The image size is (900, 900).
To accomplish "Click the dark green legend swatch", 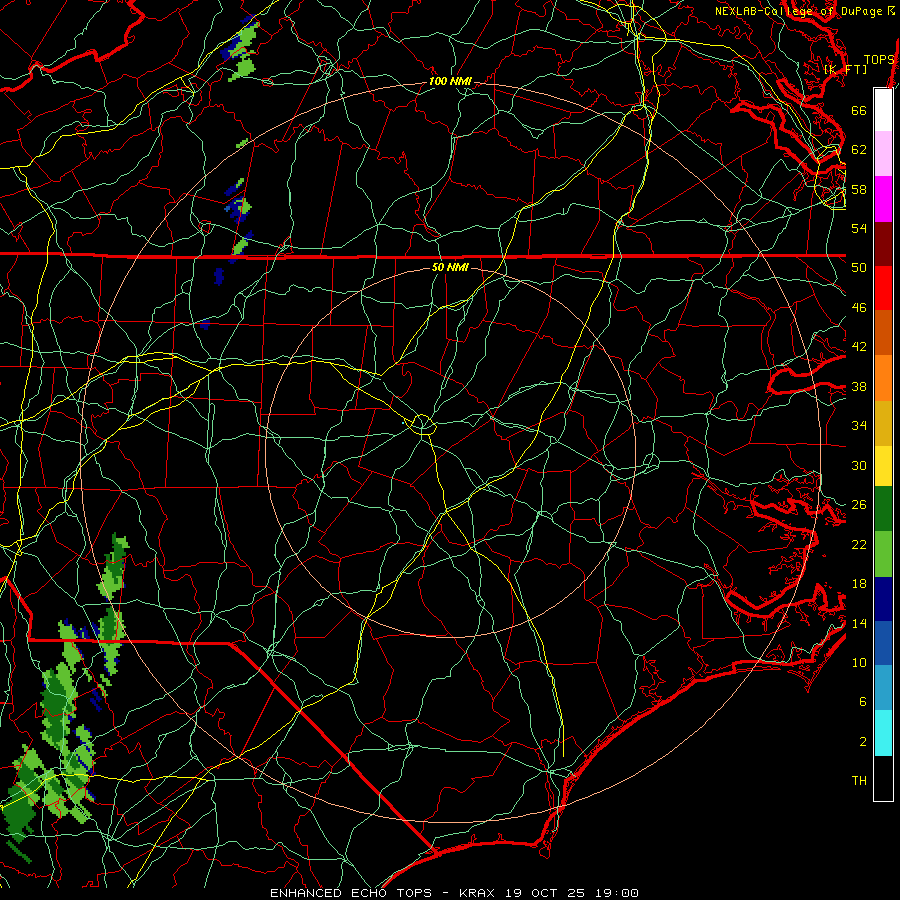I will (883, 509).
